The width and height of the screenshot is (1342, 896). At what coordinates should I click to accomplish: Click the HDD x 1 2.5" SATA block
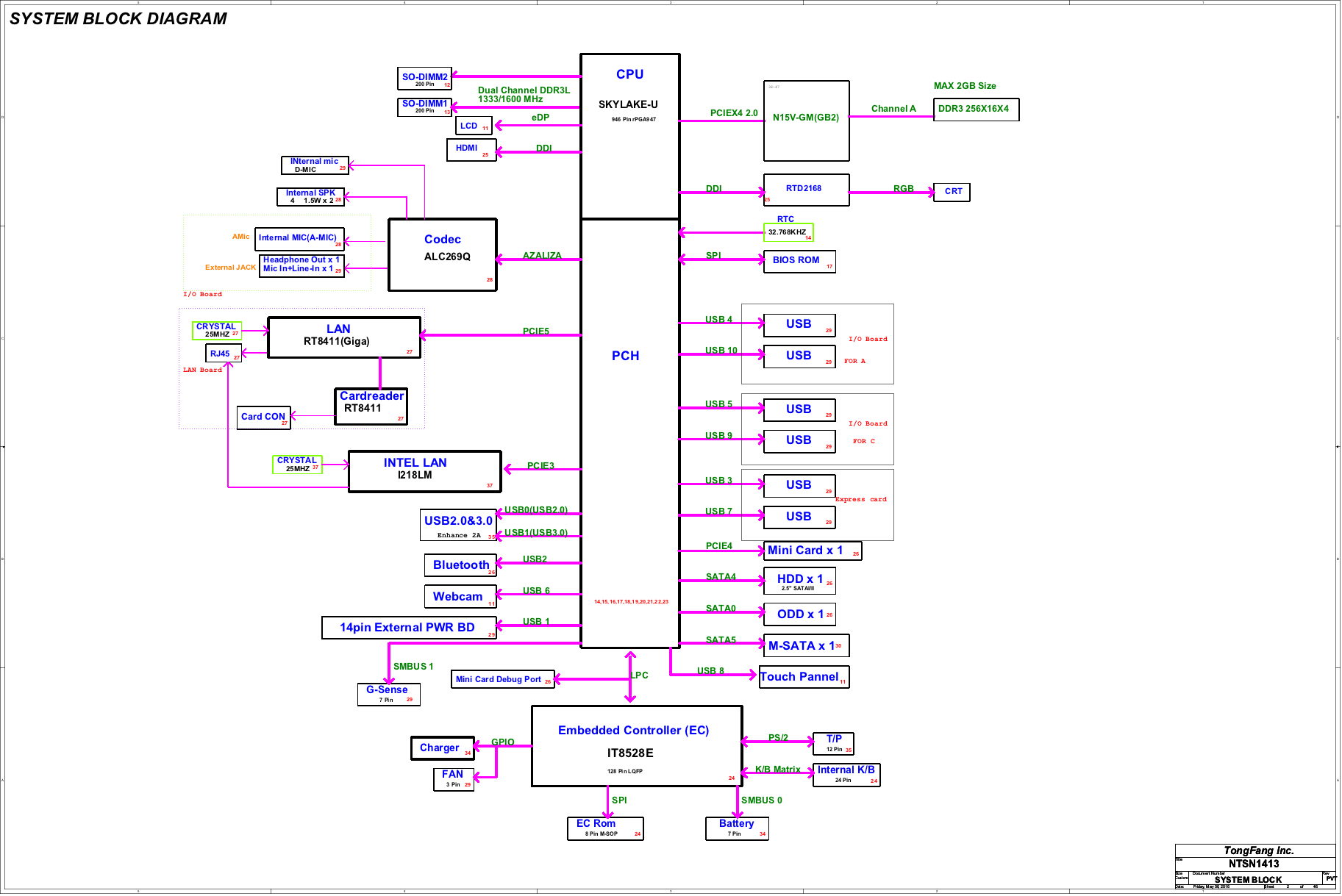click(x=799, y=581)
